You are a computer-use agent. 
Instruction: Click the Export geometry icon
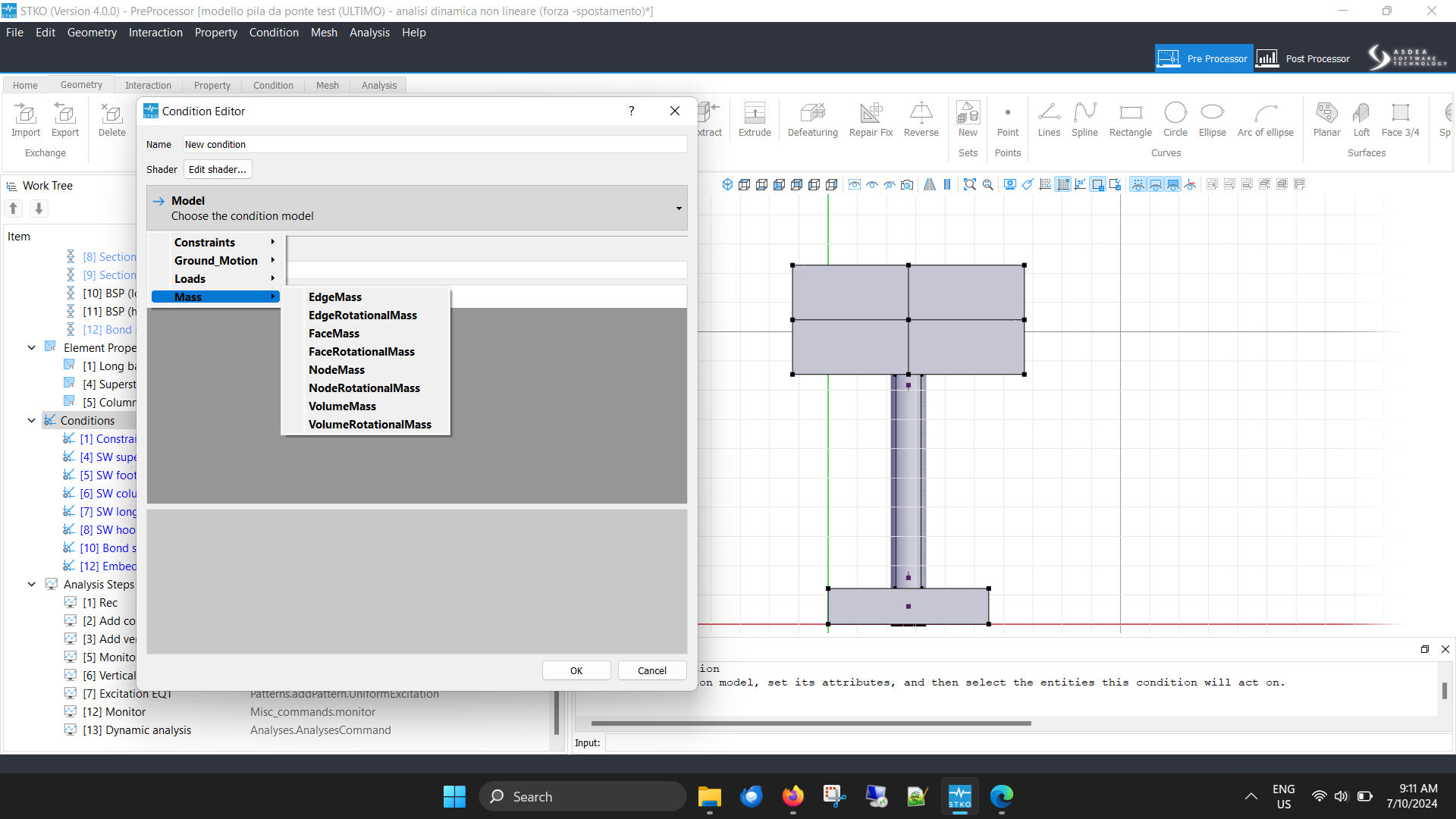65,120
